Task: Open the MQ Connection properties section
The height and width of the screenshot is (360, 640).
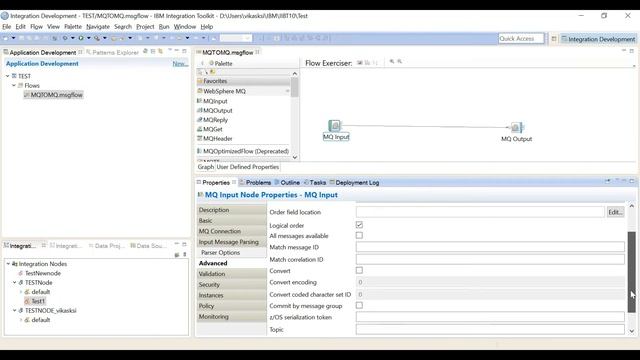Action: 231,231
